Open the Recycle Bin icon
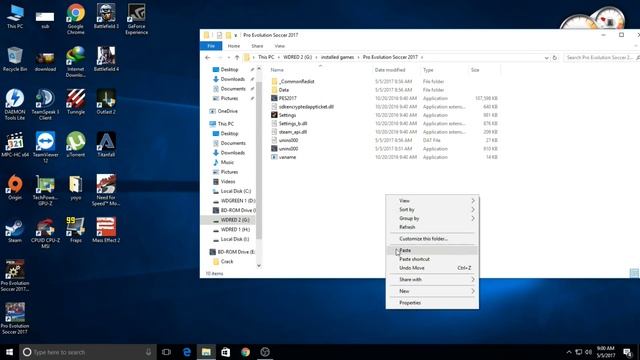 15,59
